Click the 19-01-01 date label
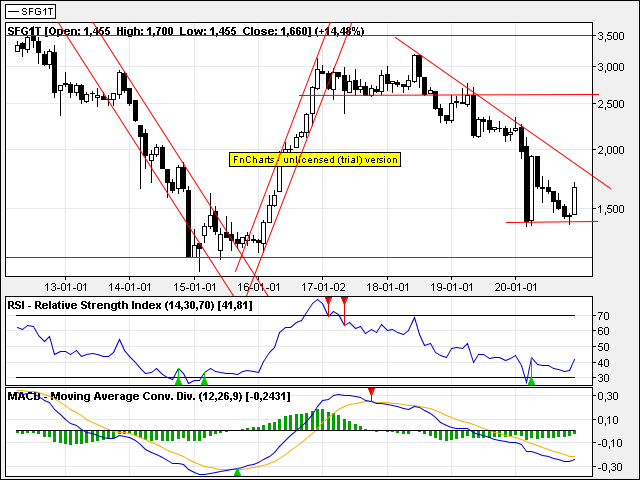 pyautogui.click(x=451, y=287)
